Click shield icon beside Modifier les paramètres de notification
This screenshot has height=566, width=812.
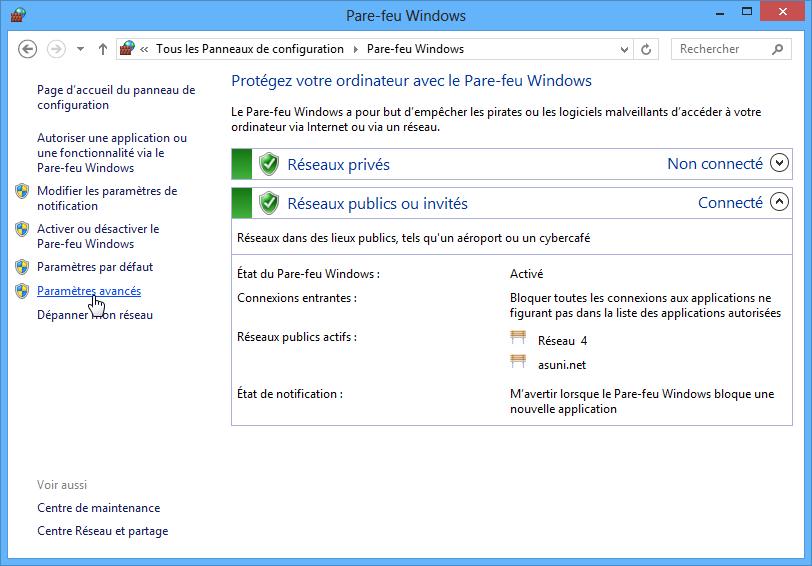(22, 191)
